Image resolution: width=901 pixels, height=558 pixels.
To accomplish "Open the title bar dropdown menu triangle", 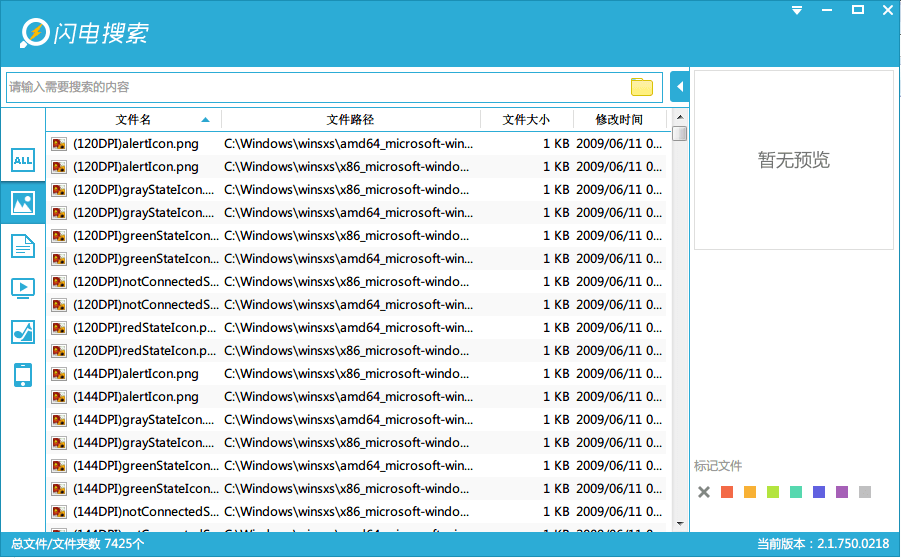I will (797, 10).
